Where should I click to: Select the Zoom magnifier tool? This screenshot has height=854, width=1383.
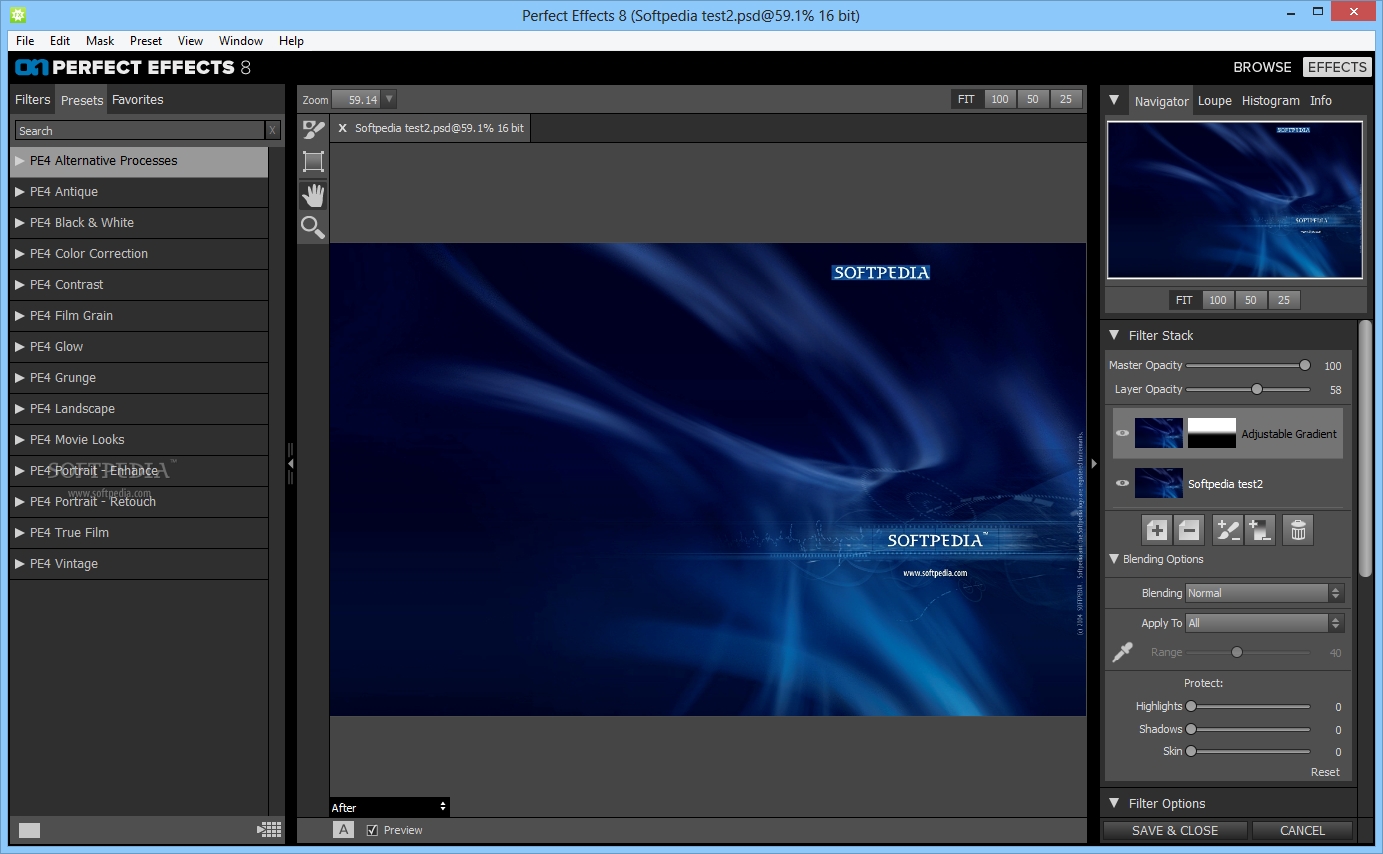313,228
